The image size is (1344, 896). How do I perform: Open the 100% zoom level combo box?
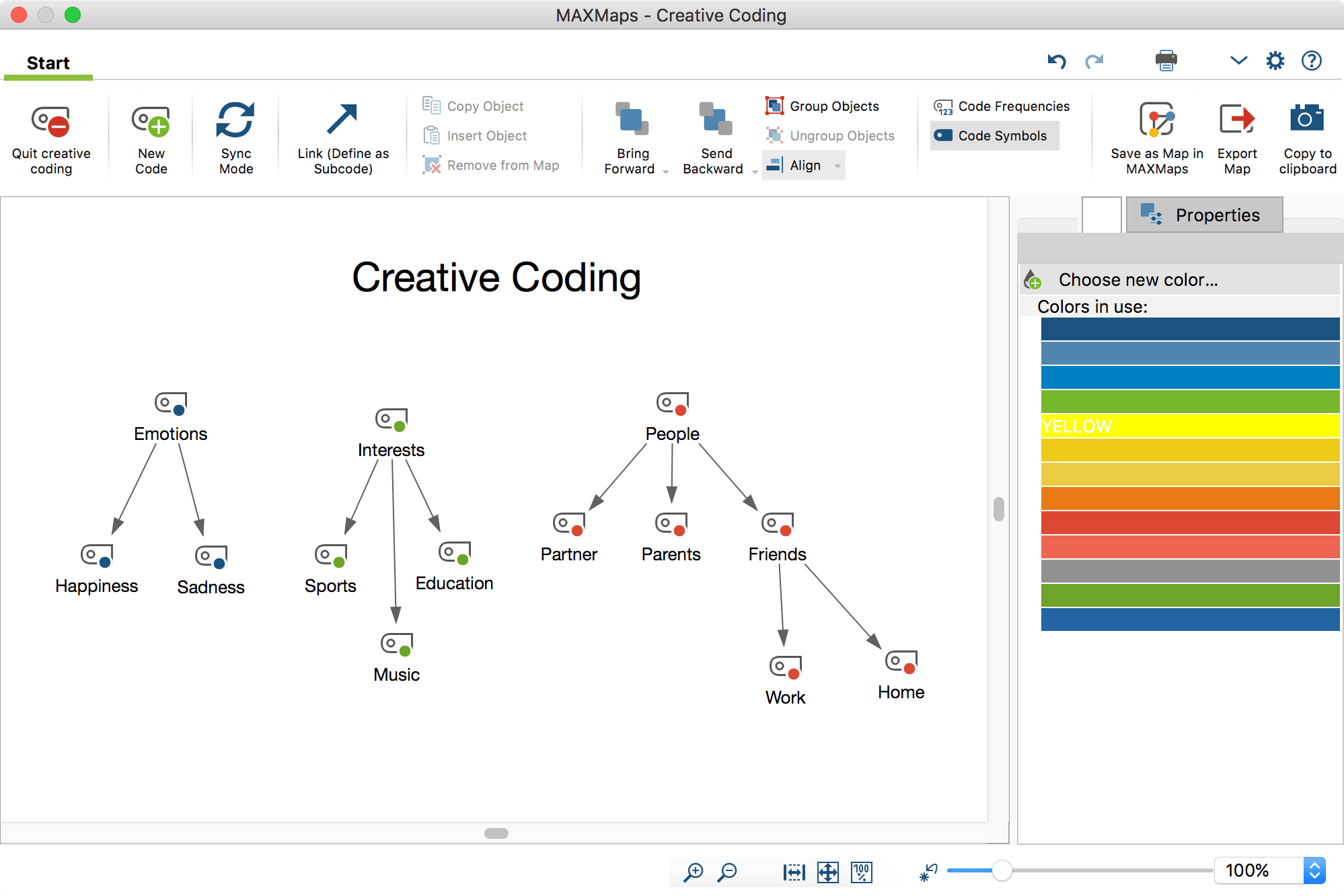pyautogui.click(x=1314, y=870)
